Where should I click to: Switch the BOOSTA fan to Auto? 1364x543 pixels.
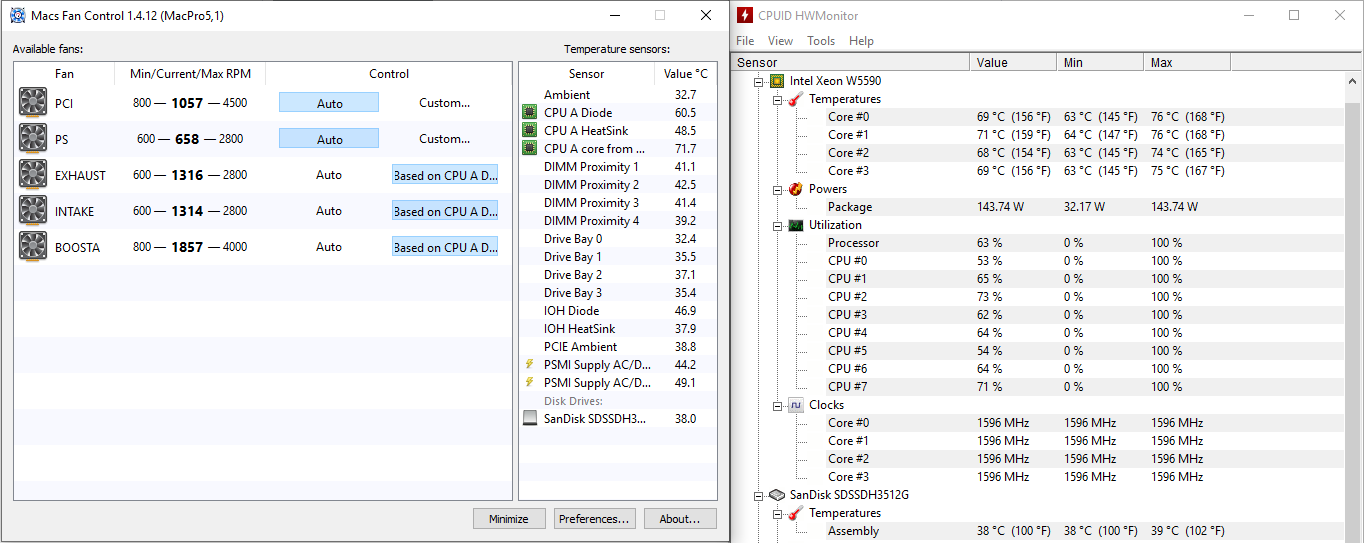coord(329,246)
